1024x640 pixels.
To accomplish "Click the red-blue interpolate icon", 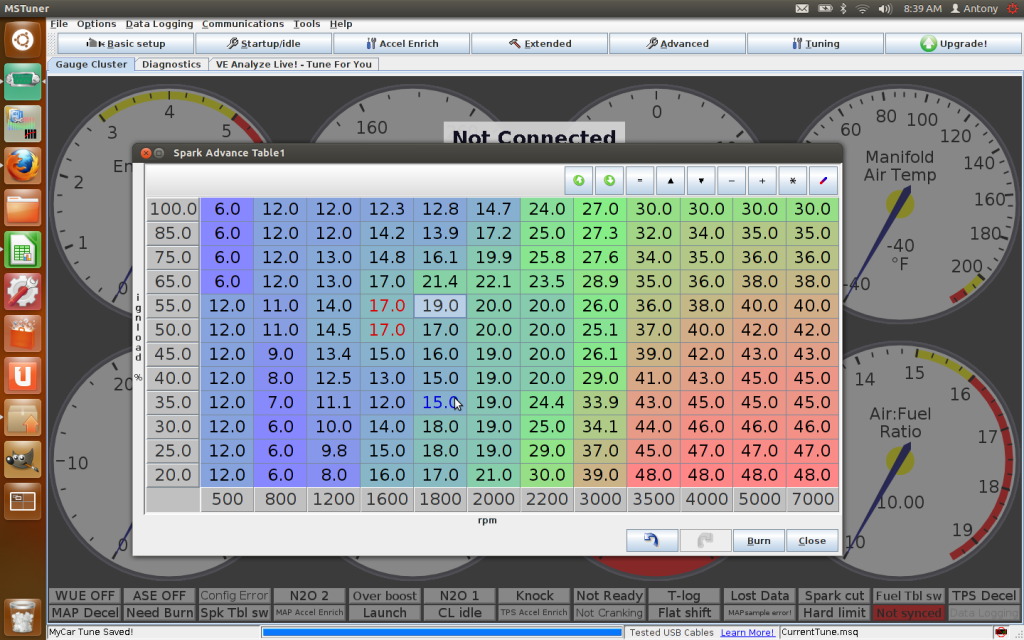I will [823, 181].
